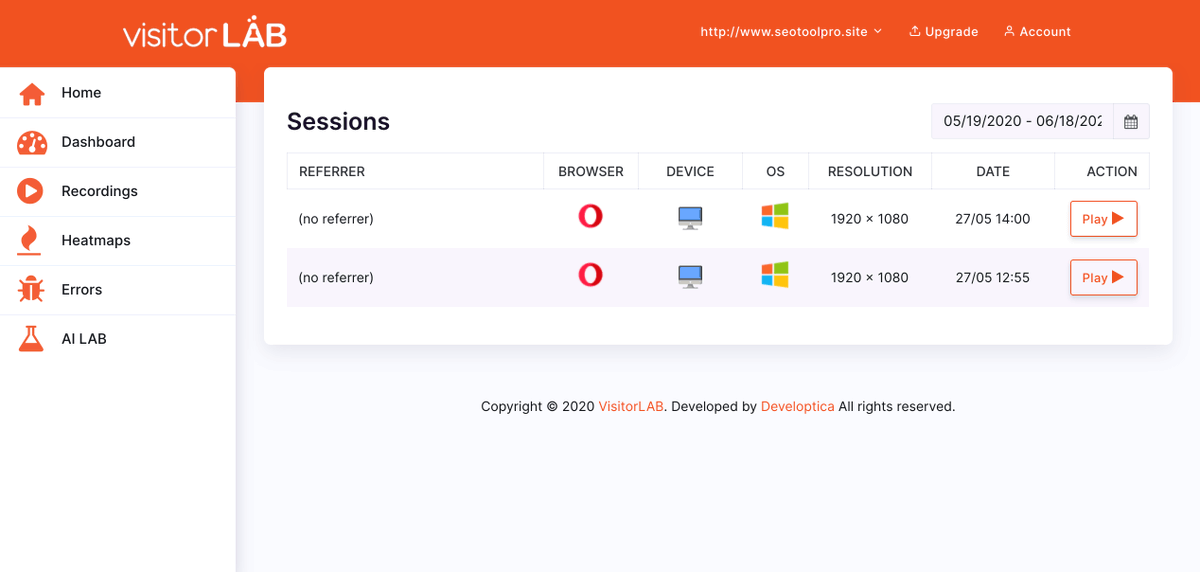Click 1920 × 1080 in the 14:00 row
The image size is (1200, 572).
pos(870,219)
